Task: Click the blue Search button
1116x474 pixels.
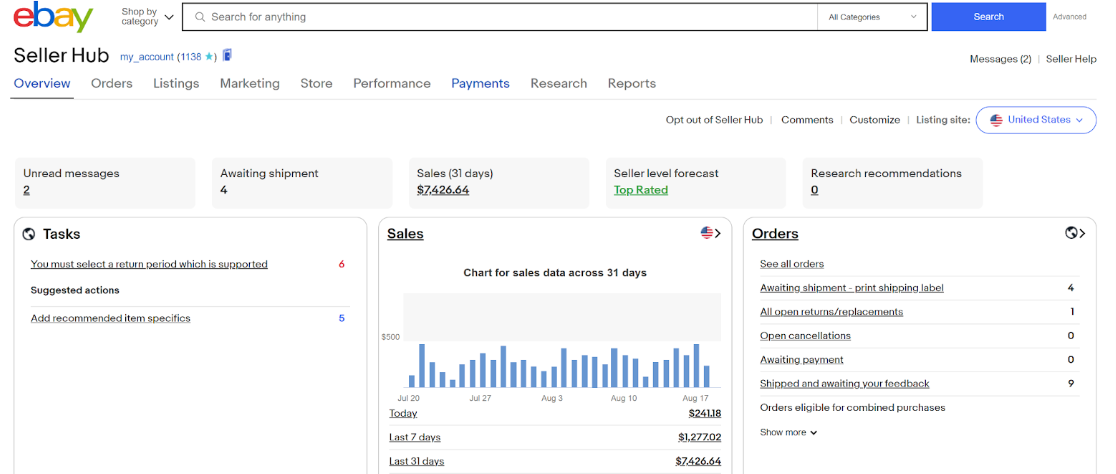Action: tap(989, 17)
